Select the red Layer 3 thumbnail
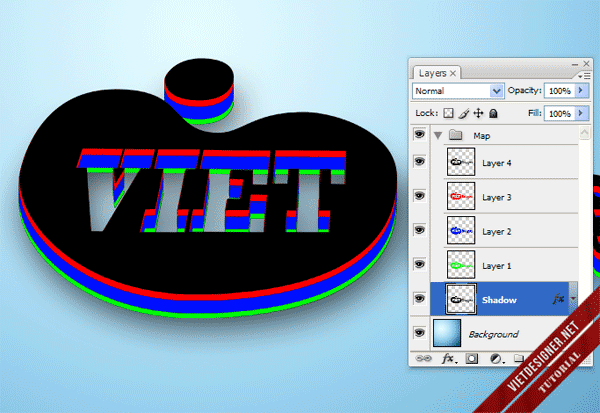This screenshot has width=600, height=413. point(461,196)
